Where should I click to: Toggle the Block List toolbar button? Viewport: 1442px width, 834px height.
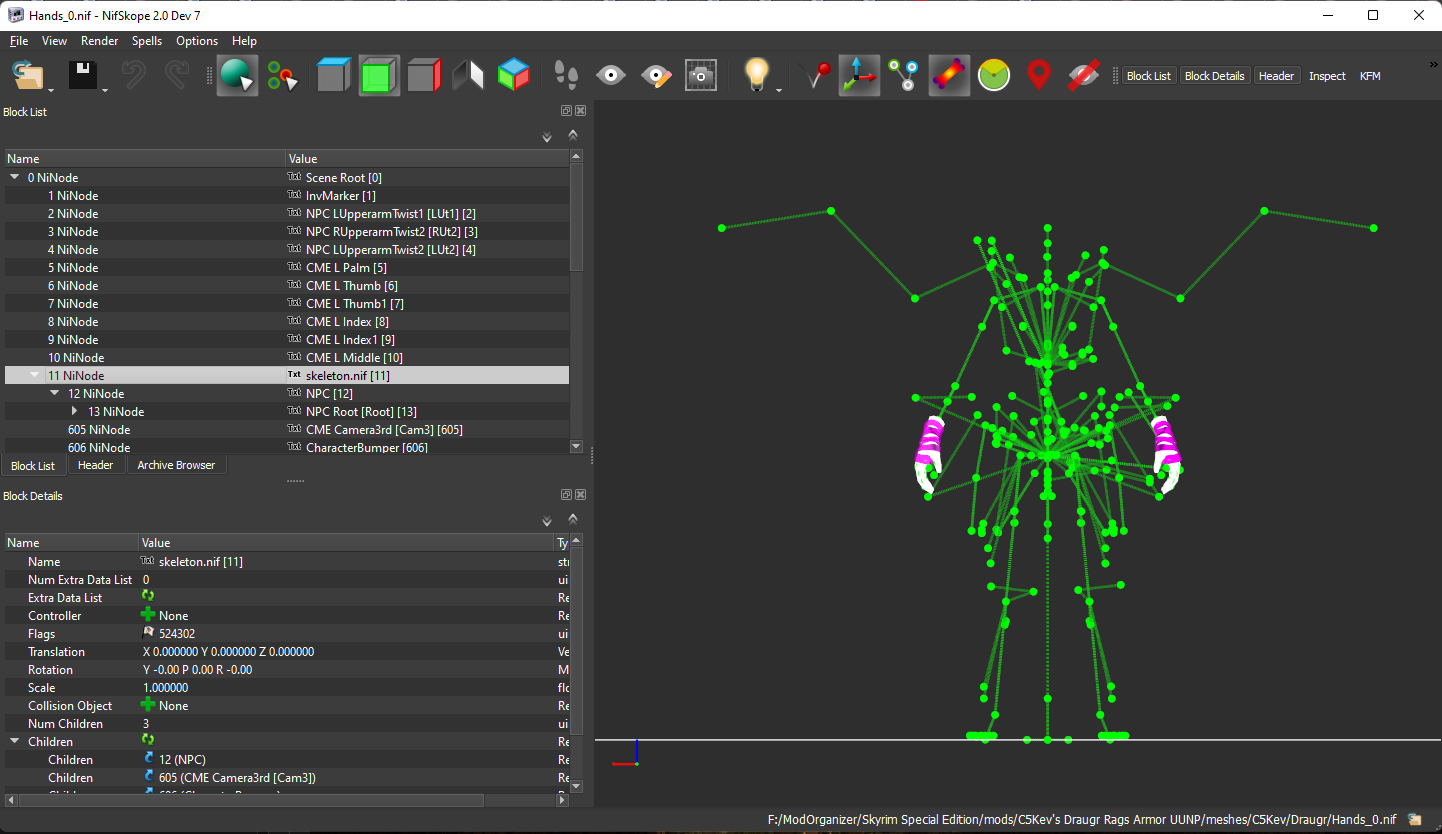coord(1149,76)
